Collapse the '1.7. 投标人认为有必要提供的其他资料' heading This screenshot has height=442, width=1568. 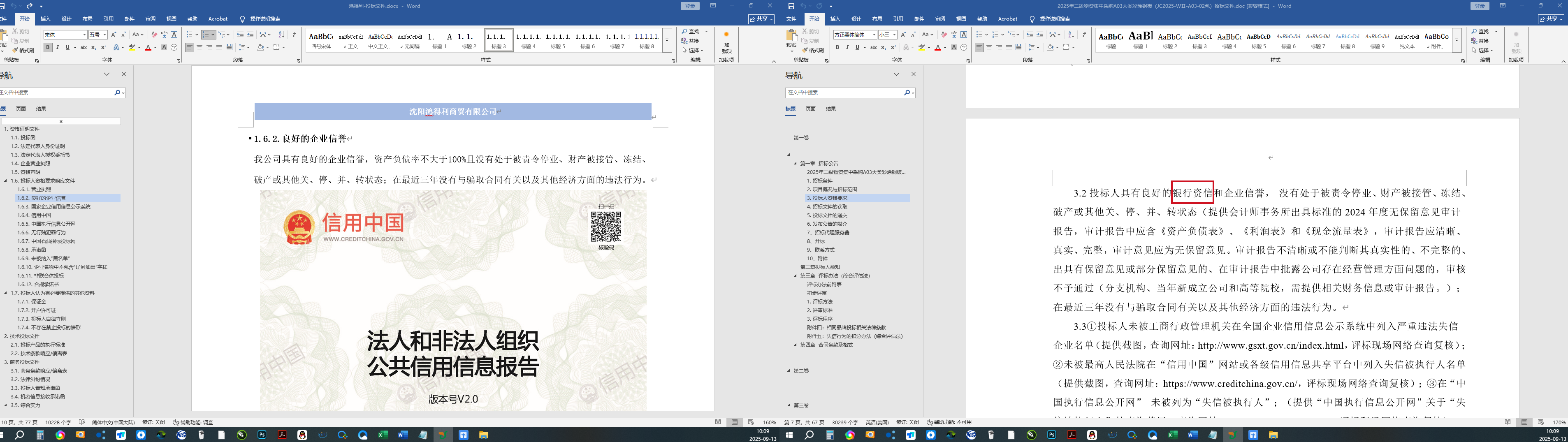pyautogui.click(x=6, y=293)
